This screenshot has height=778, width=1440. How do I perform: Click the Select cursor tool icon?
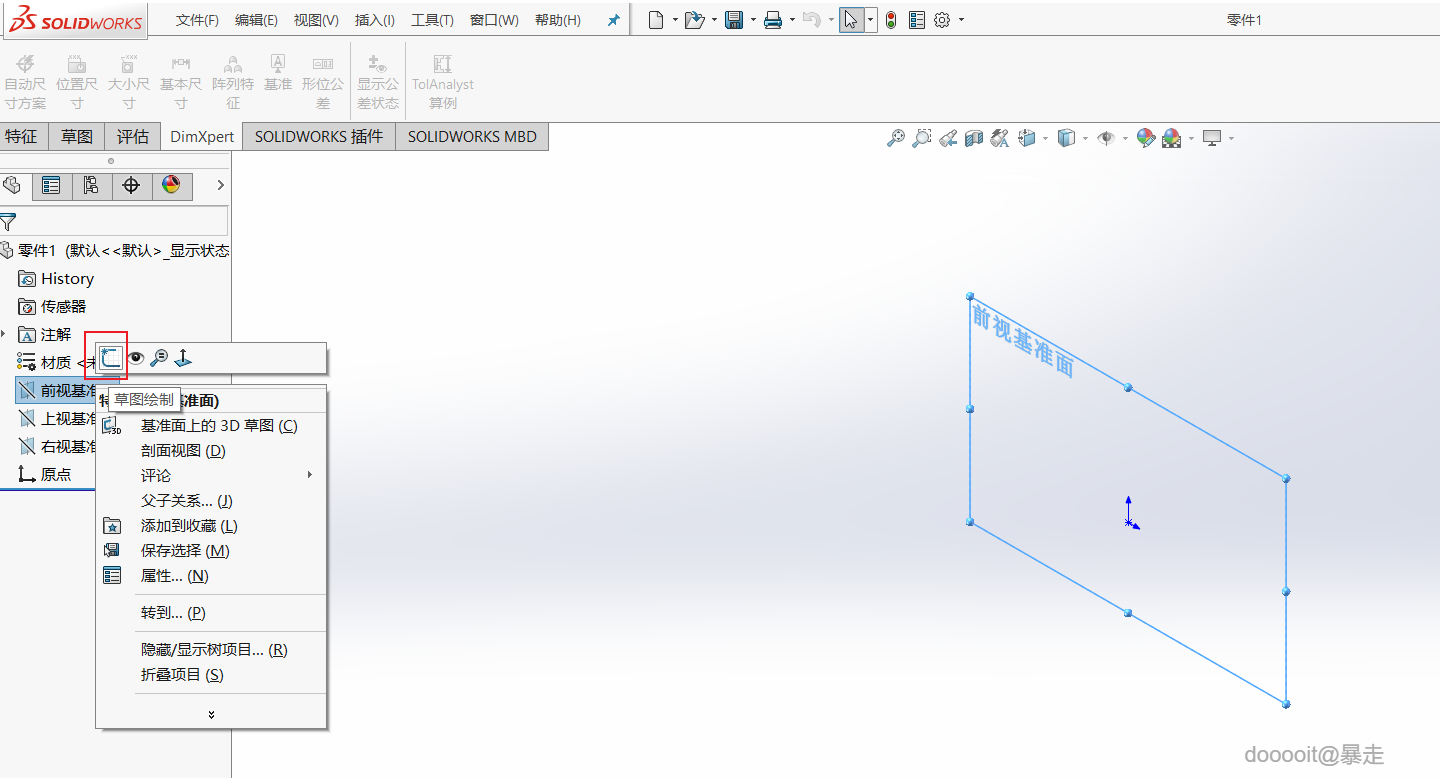pos(851,20)
